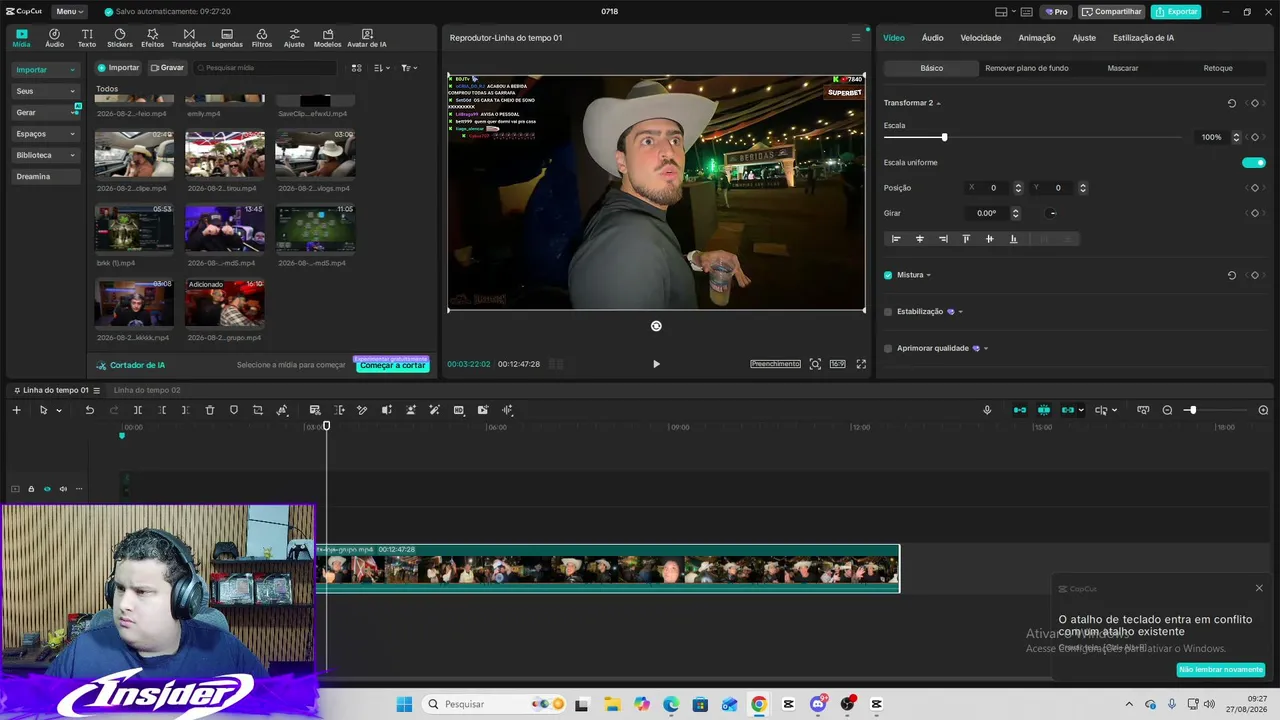This screenshot has height=720, width=1280.
Task: Zoom out the timeline
Action: pyautogui.click(x=1167, y=410)
